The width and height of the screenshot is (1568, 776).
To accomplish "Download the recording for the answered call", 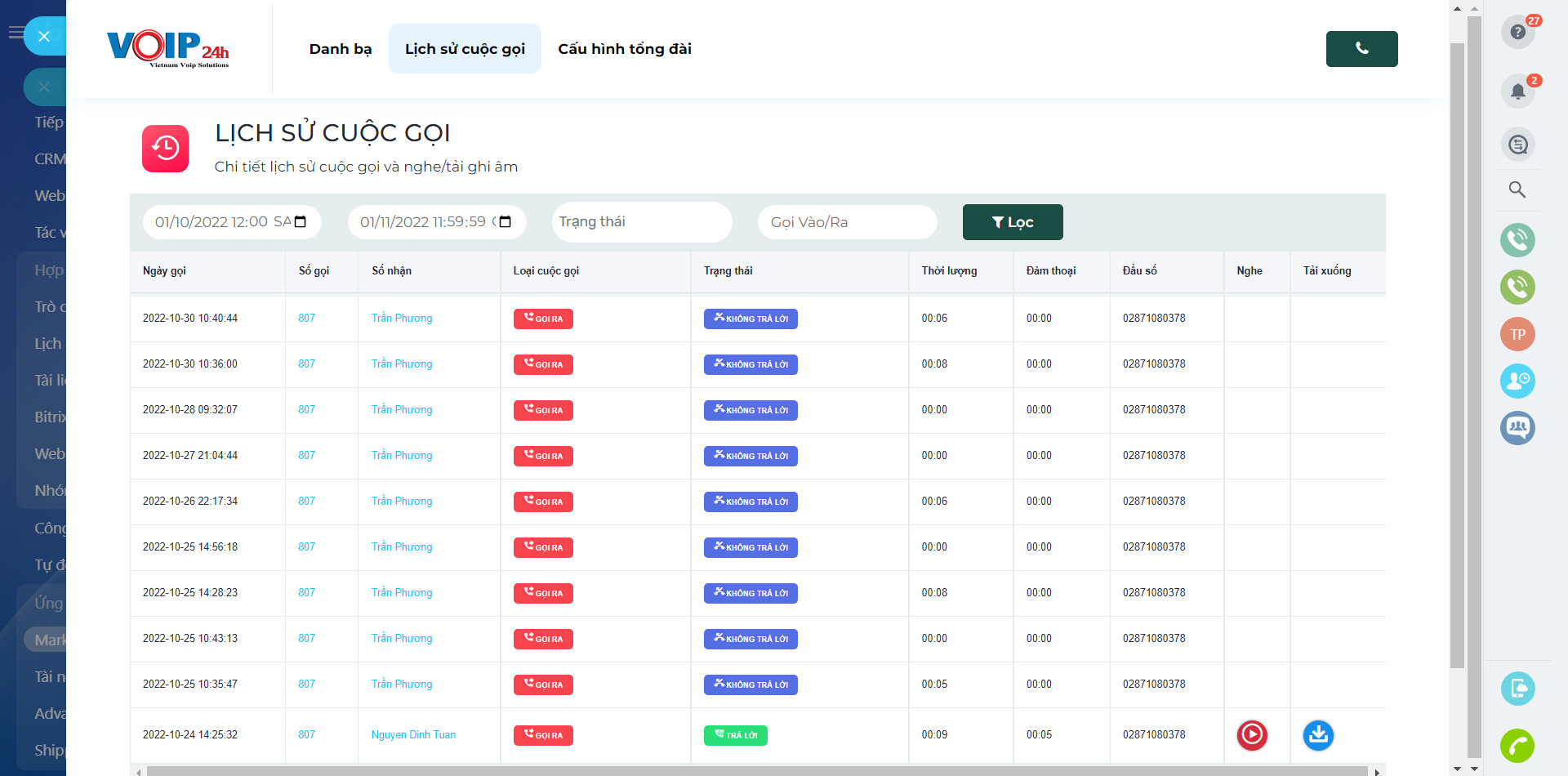I will (1317, 735).
